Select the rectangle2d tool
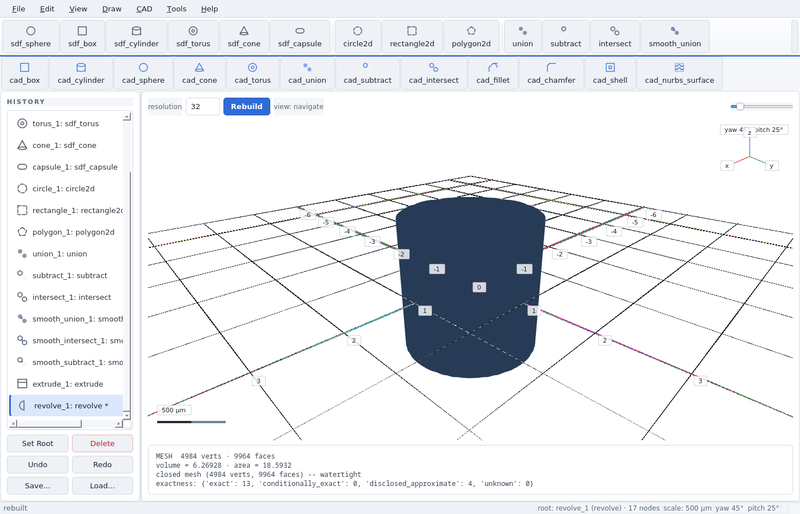800x514 pixels. pos(412,37)
